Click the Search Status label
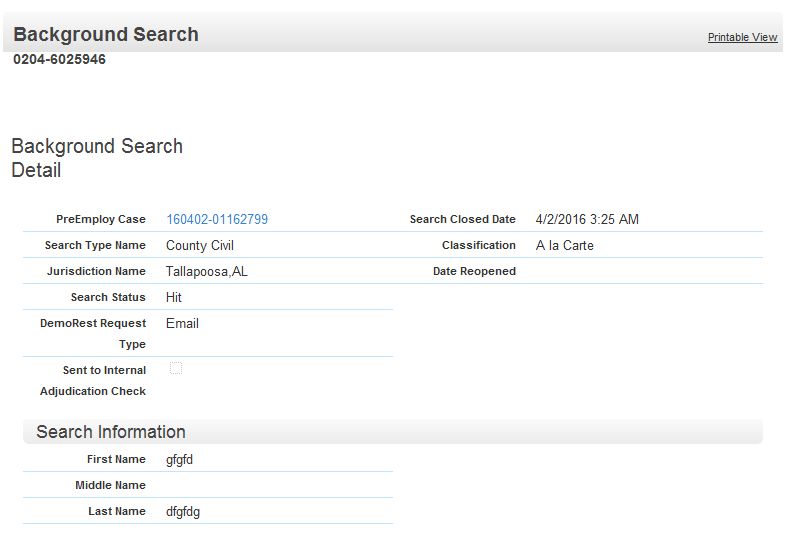Screen dimensions: 798x533 [x=108, y=297]
